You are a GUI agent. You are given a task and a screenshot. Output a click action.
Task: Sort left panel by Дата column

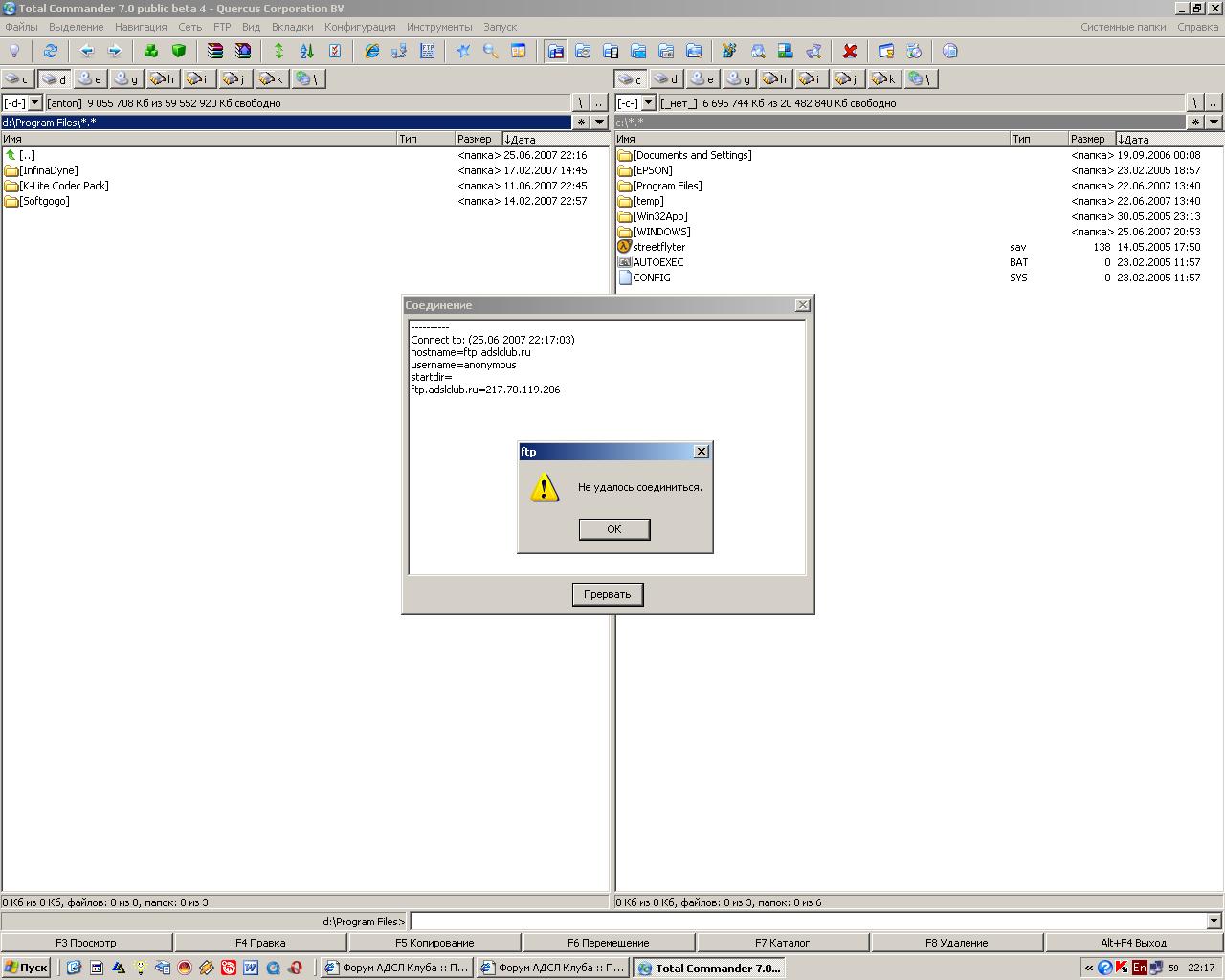555,139
